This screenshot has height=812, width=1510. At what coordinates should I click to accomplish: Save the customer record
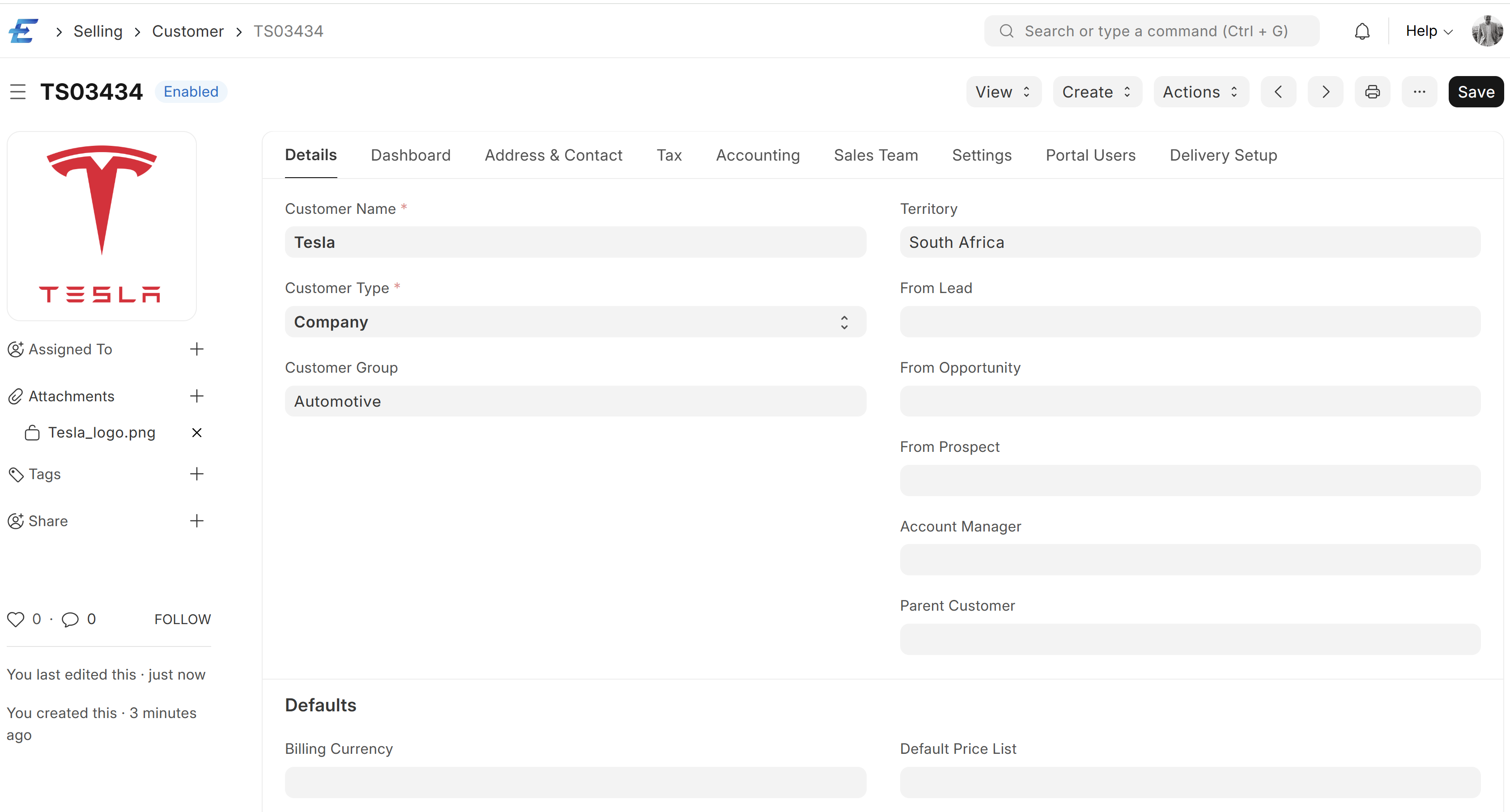pyautogui.click(x=1476, y=92)
